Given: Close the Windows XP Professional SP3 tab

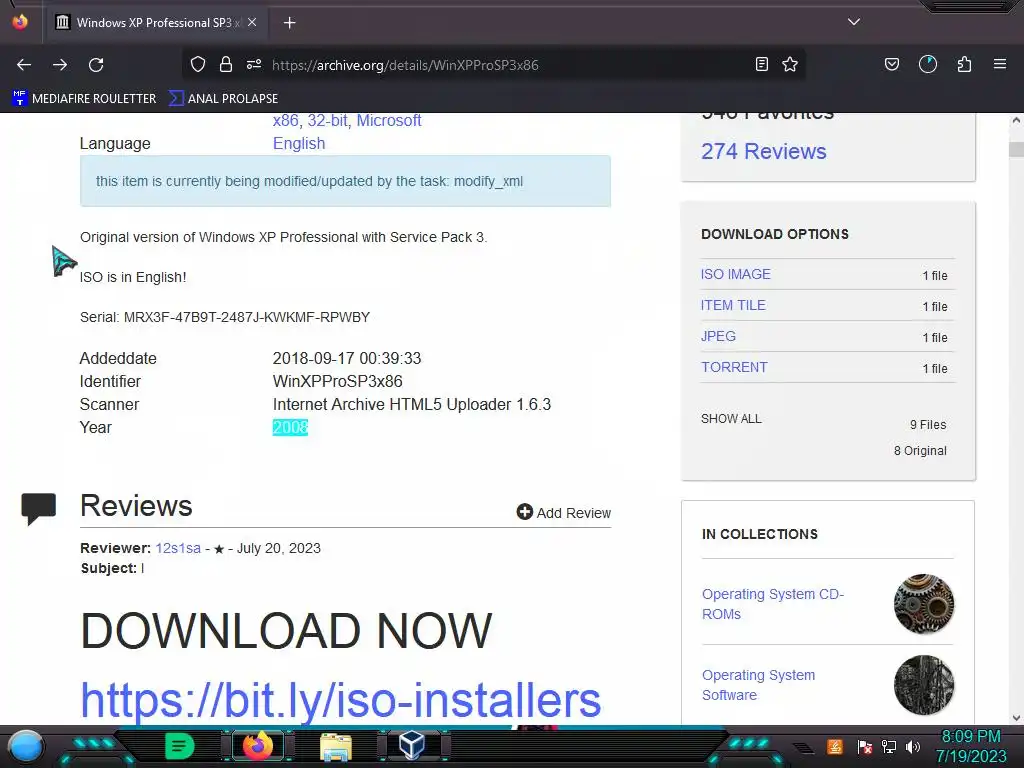Looking at the screenshot, I should coord(252,22).
